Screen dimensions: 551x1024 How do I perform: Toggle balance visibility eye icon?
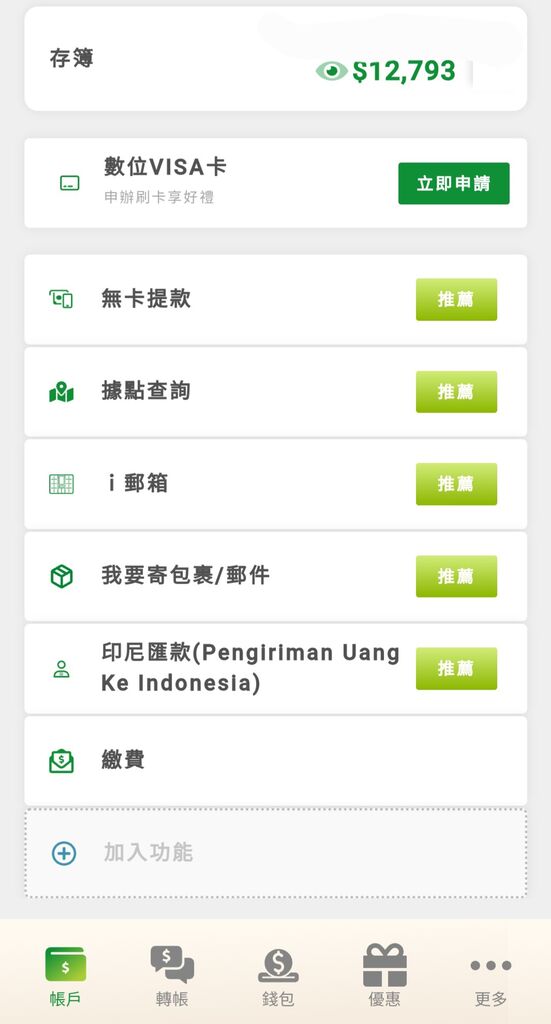pyautogui.click(x=332, y=71)
